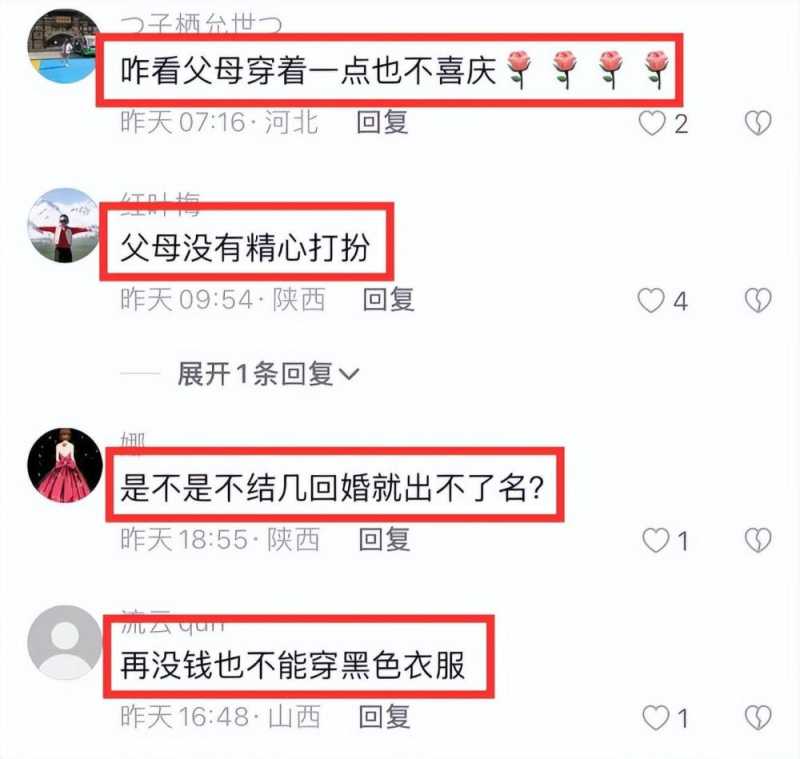This screenshot has width=800, height=759.
Task: Select comment text 咋看父母穿着一点也不喜庆
Action: (308, 70)
